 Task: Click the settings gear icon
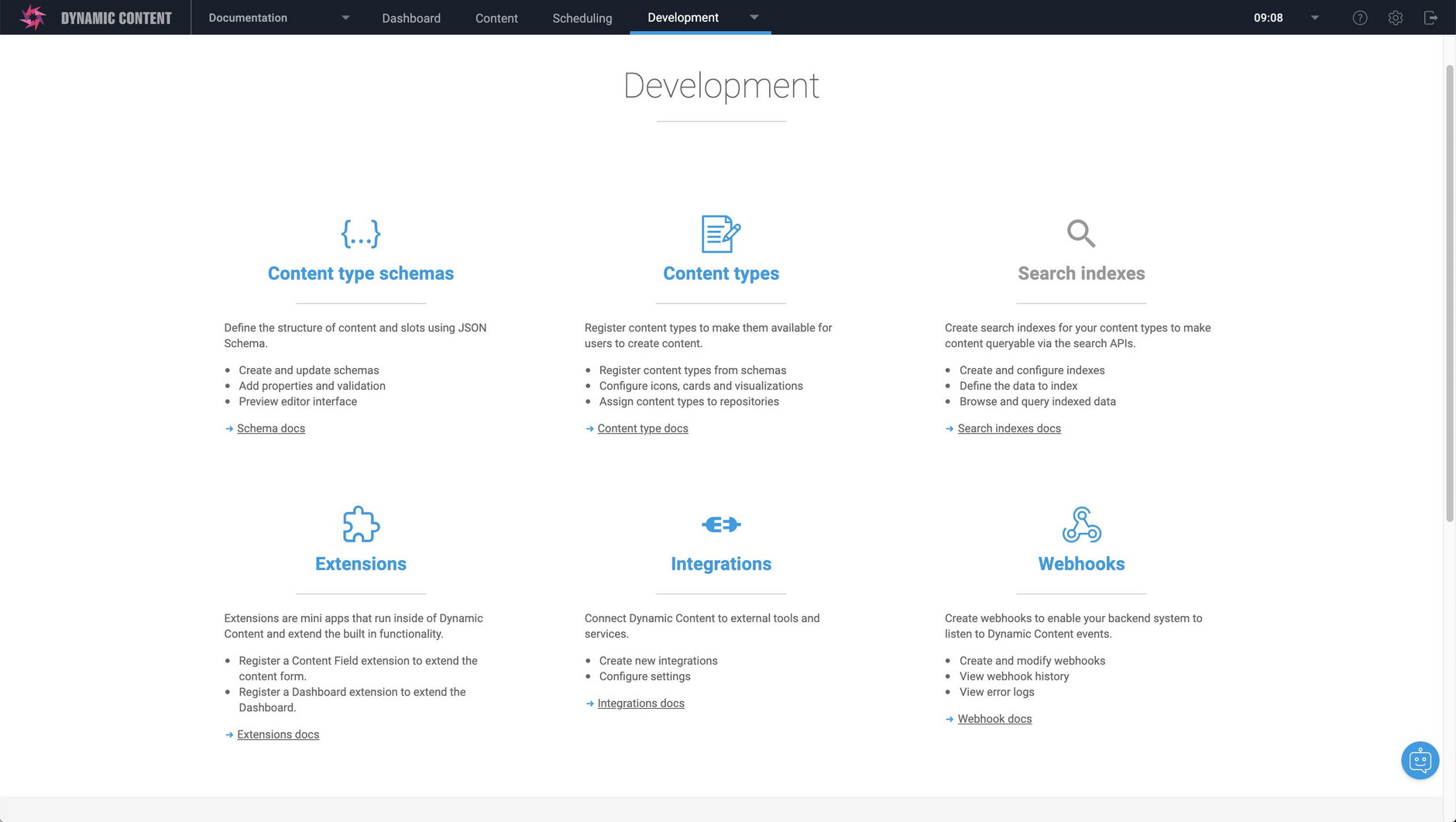click(1396, 17)
